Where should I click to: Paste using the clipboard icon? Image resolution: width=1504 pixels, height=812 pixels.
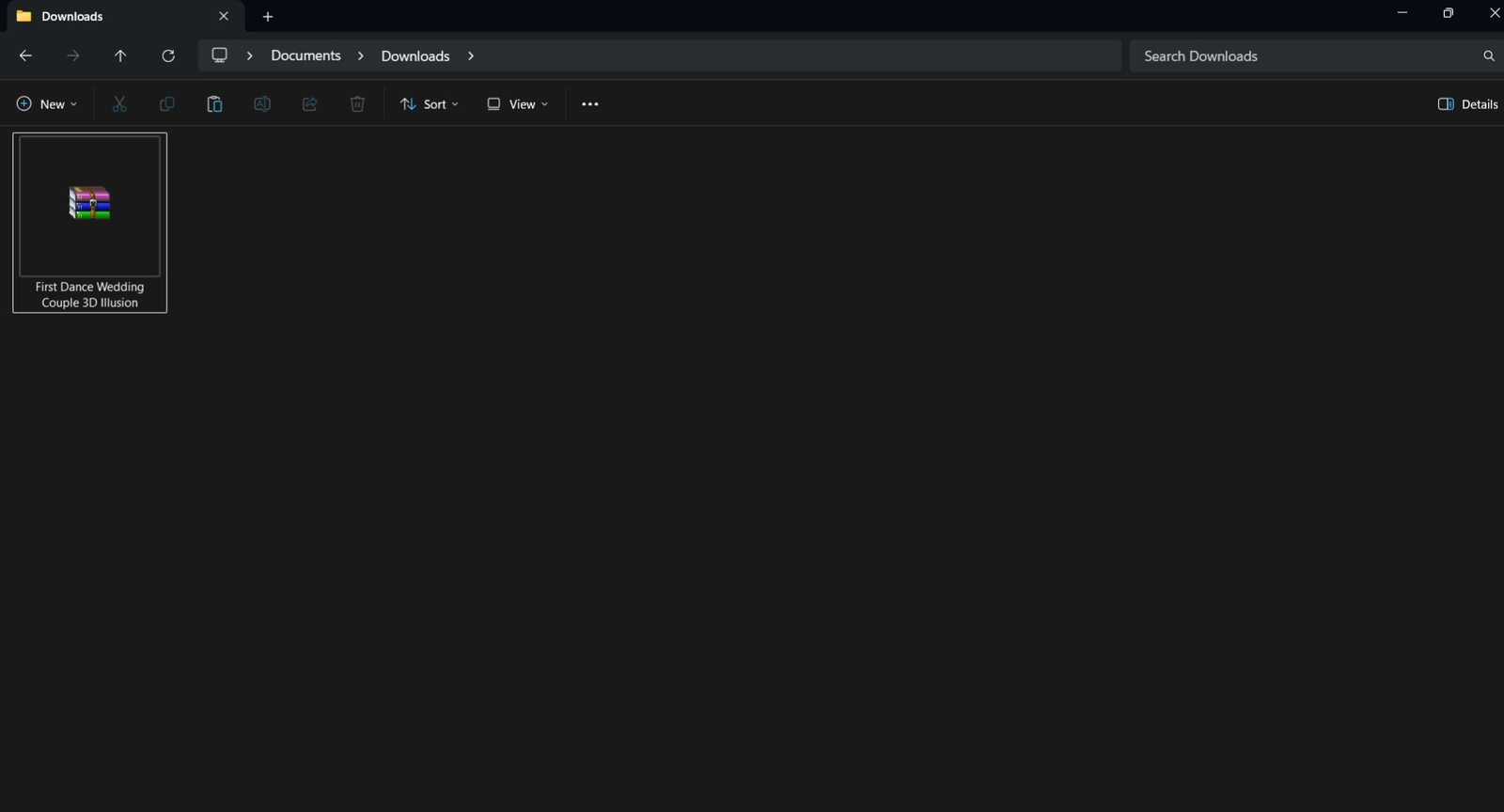pos(214,104)
